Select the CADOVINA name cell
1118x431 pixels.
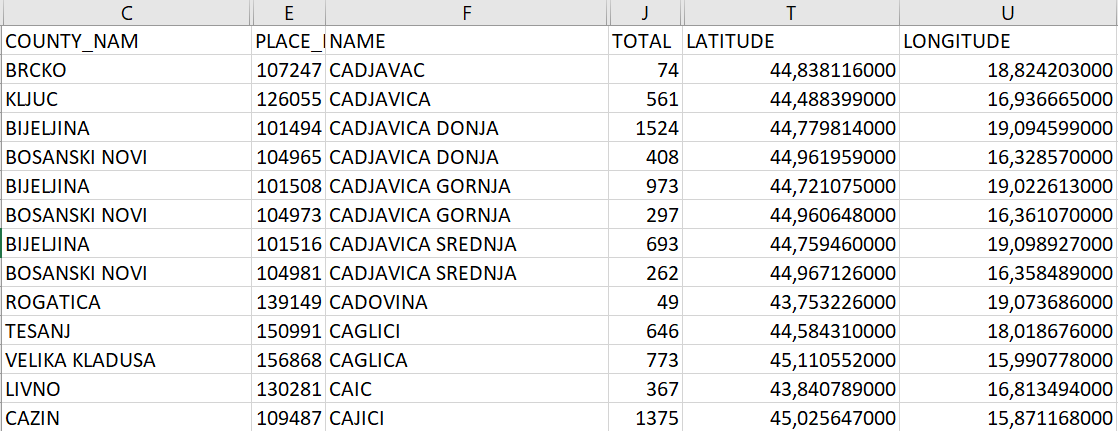[x=466, y=303]
